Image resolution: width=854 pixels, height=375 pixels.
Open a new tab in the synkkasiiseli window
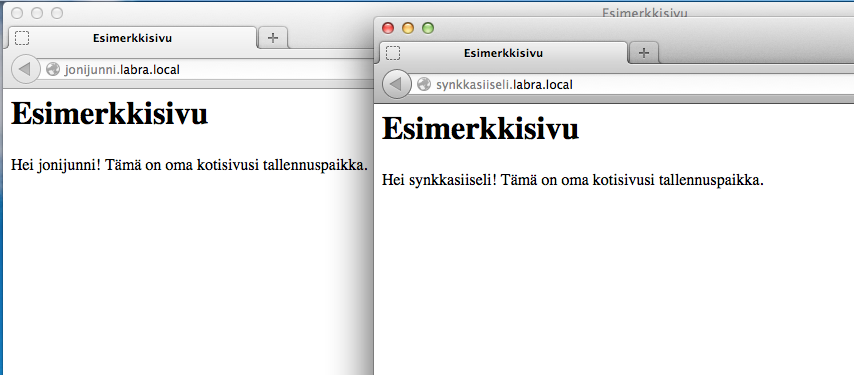(x=644, y=53)
